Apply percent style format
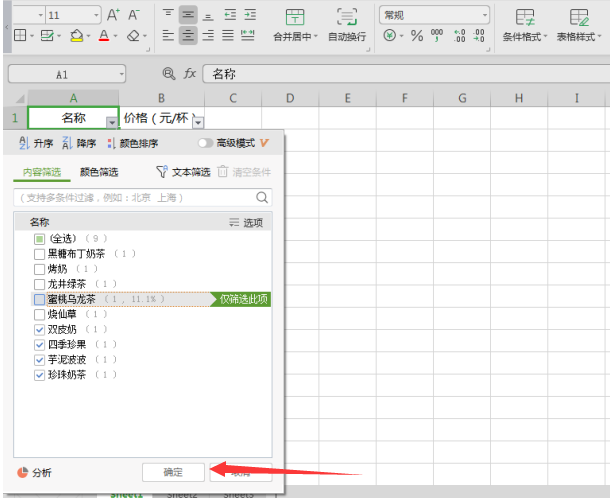This screenshot has height=498, width=610. 417,36
